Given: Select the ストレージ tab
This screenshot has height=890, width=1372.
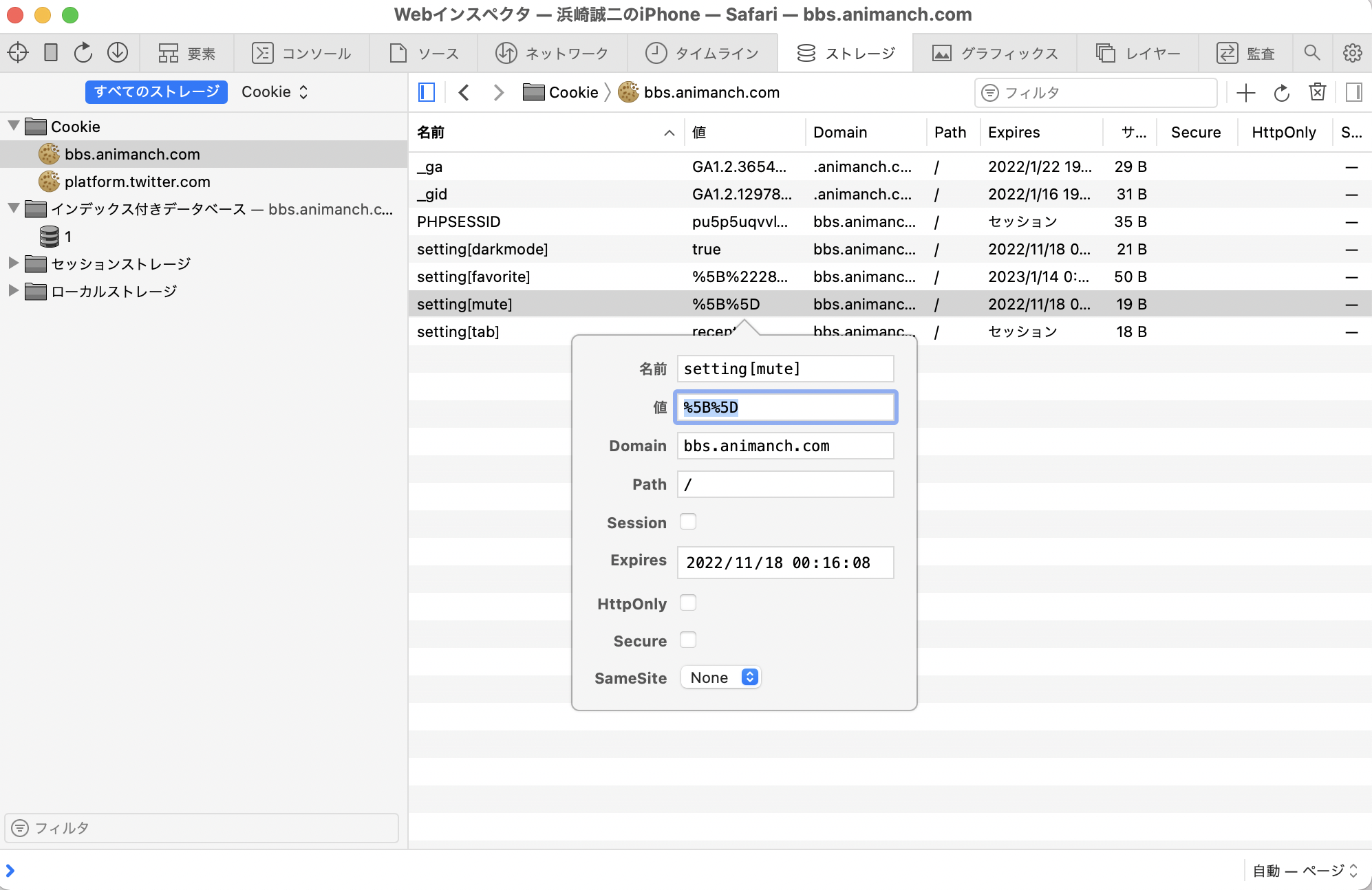Looking at the screenshot, I should (x=846, y=53).
